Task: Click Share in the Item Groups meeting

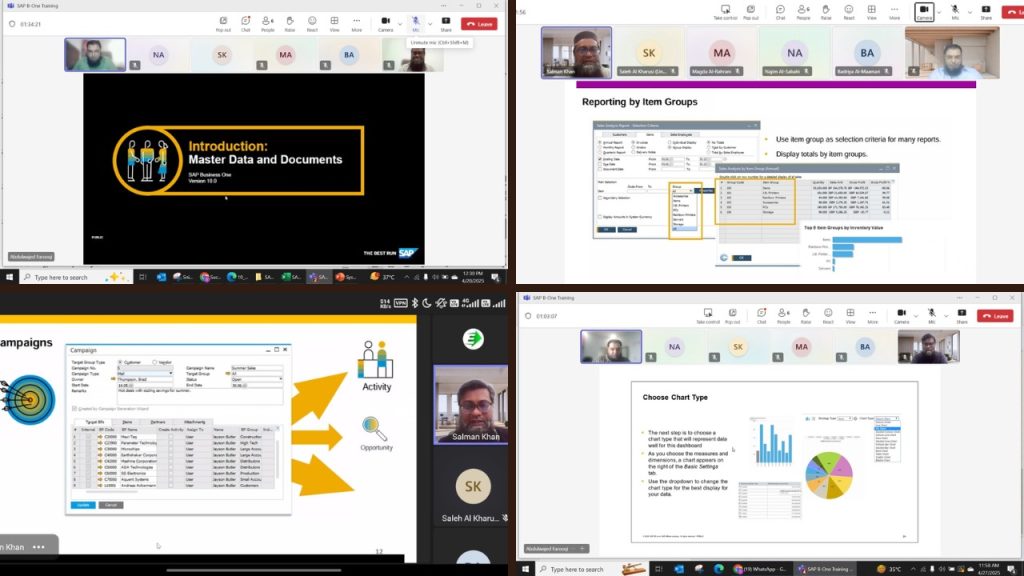Action: pos(986,12)
